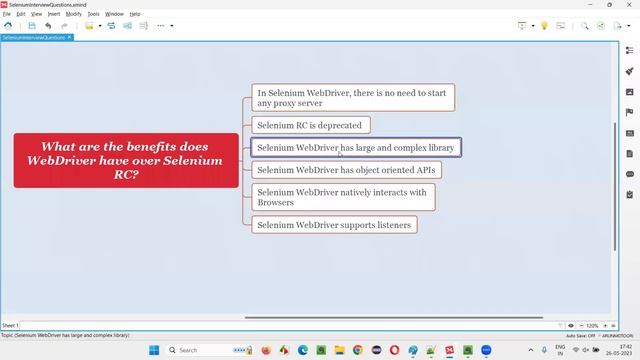The image size is (640, 360).
Task: Open the File menu
Action: (7, 14)
